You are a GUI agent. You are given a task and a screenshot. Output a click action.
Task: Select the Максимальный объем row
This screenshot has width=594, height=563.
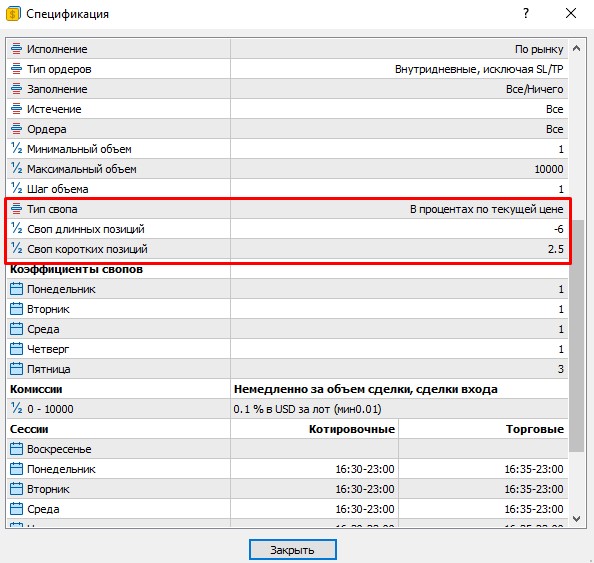(x=287, y=169)
